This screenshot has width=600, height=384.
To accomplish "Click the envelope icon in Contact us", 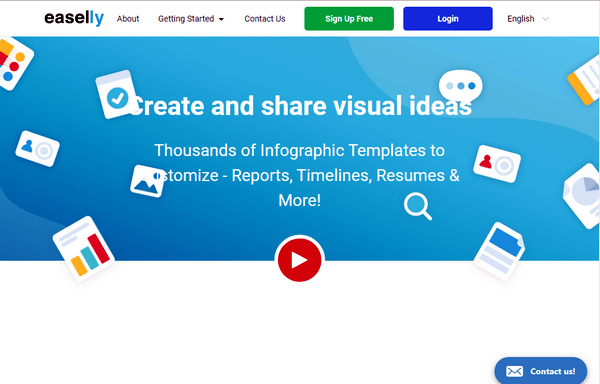I will tap(514, 371).
